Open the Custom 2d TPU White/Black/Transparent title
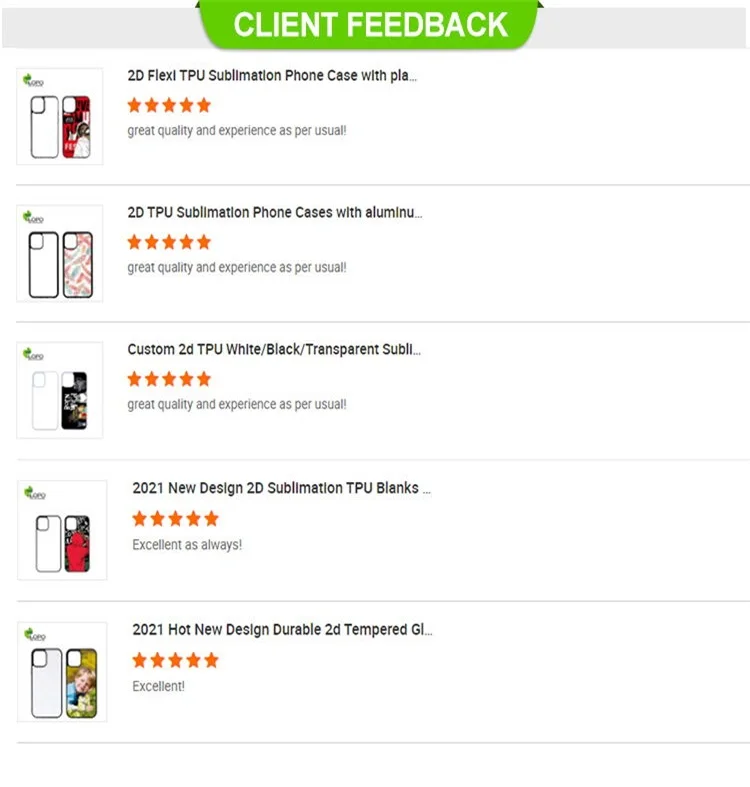 274,350
